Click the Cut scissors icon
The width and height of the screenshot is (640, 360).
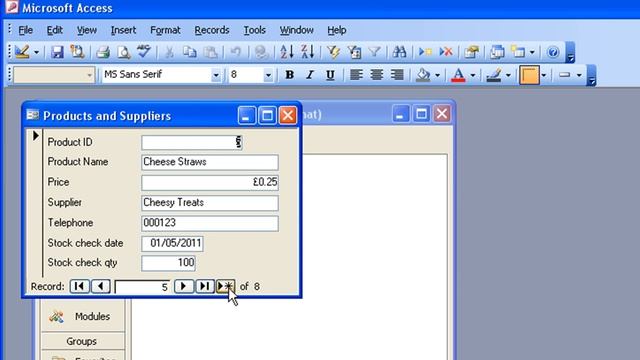[x=169, y=52]
